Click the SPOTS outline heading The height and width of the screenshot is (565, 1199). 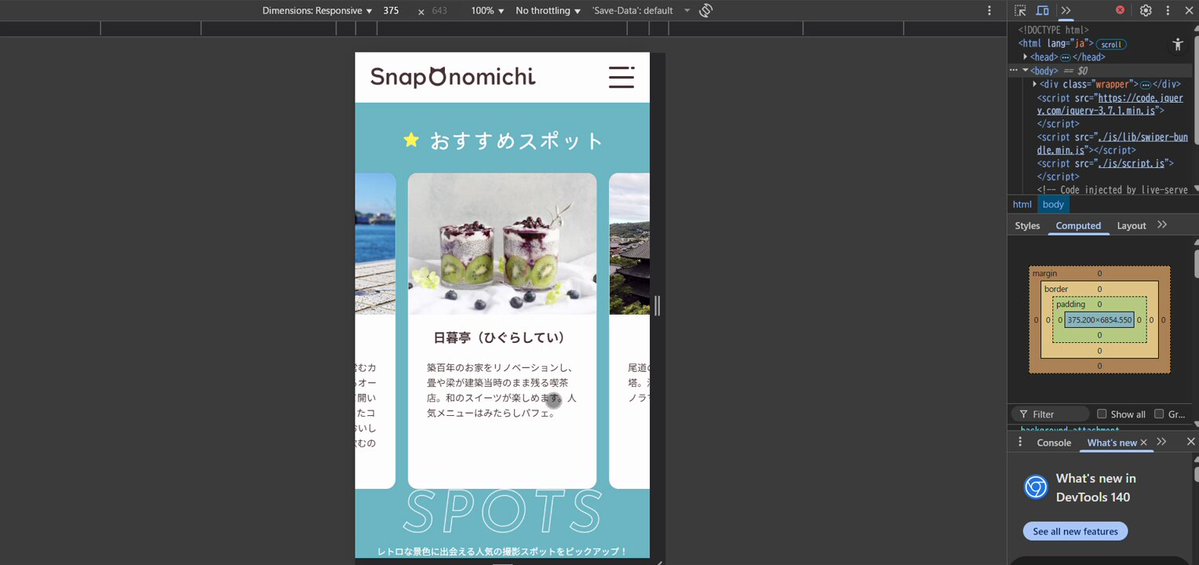pyautogui.click(x=502, y=511)
